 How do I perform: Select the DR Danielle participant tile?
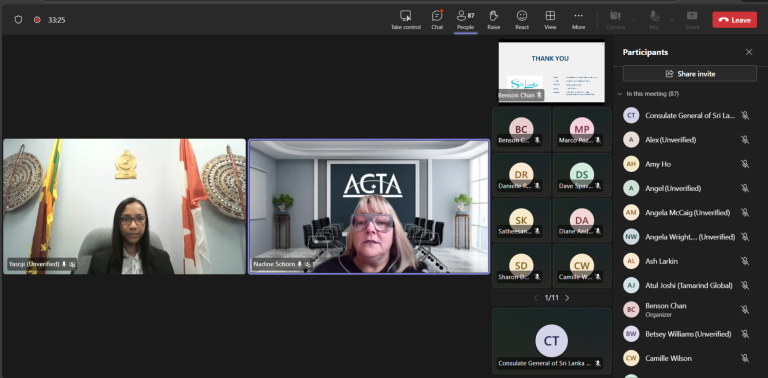[521, 175]
